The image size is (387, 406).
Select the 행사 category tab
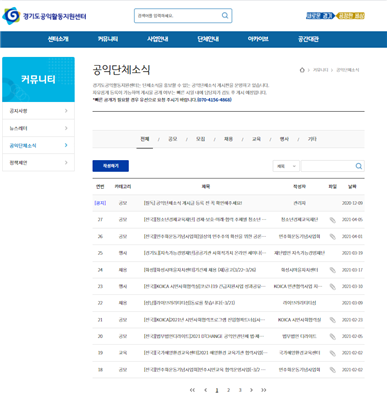pyautogui.click(x=284, y=139)
